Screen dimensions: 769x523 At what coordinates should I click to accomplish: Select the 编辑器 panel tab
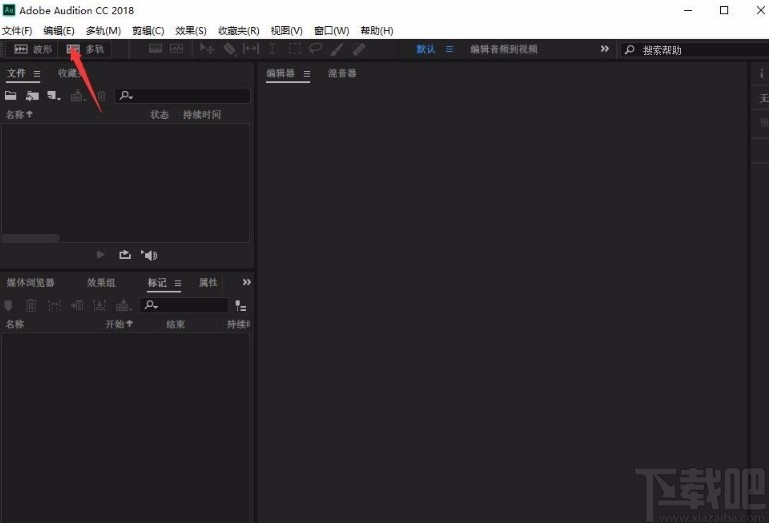pyautogui.click(x=281, y=74)
